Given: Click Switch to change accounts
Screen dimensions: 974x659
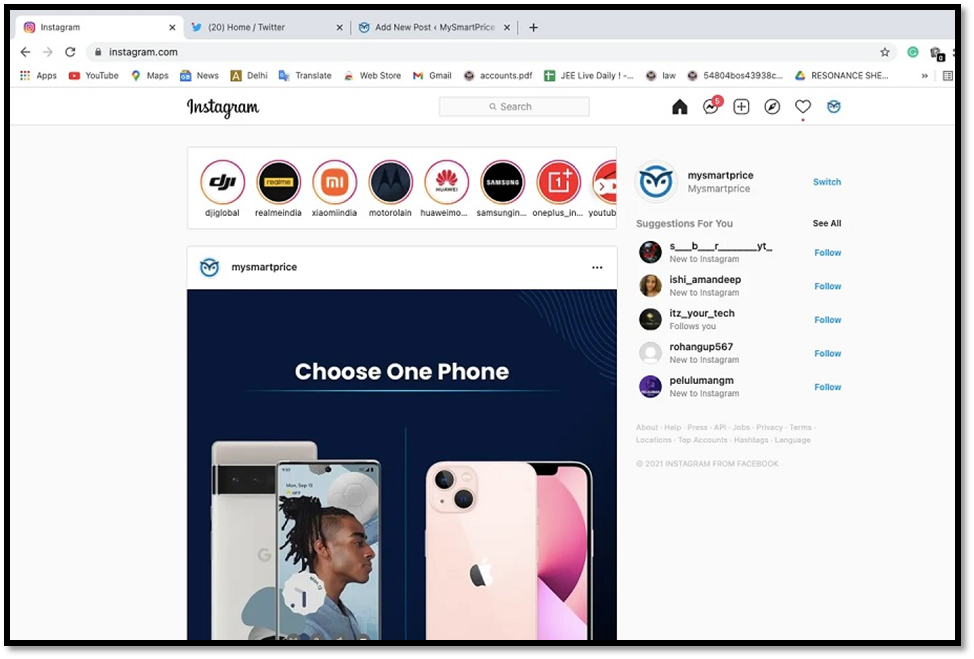Looking at the screenshot, I should [x=826, y=182].
